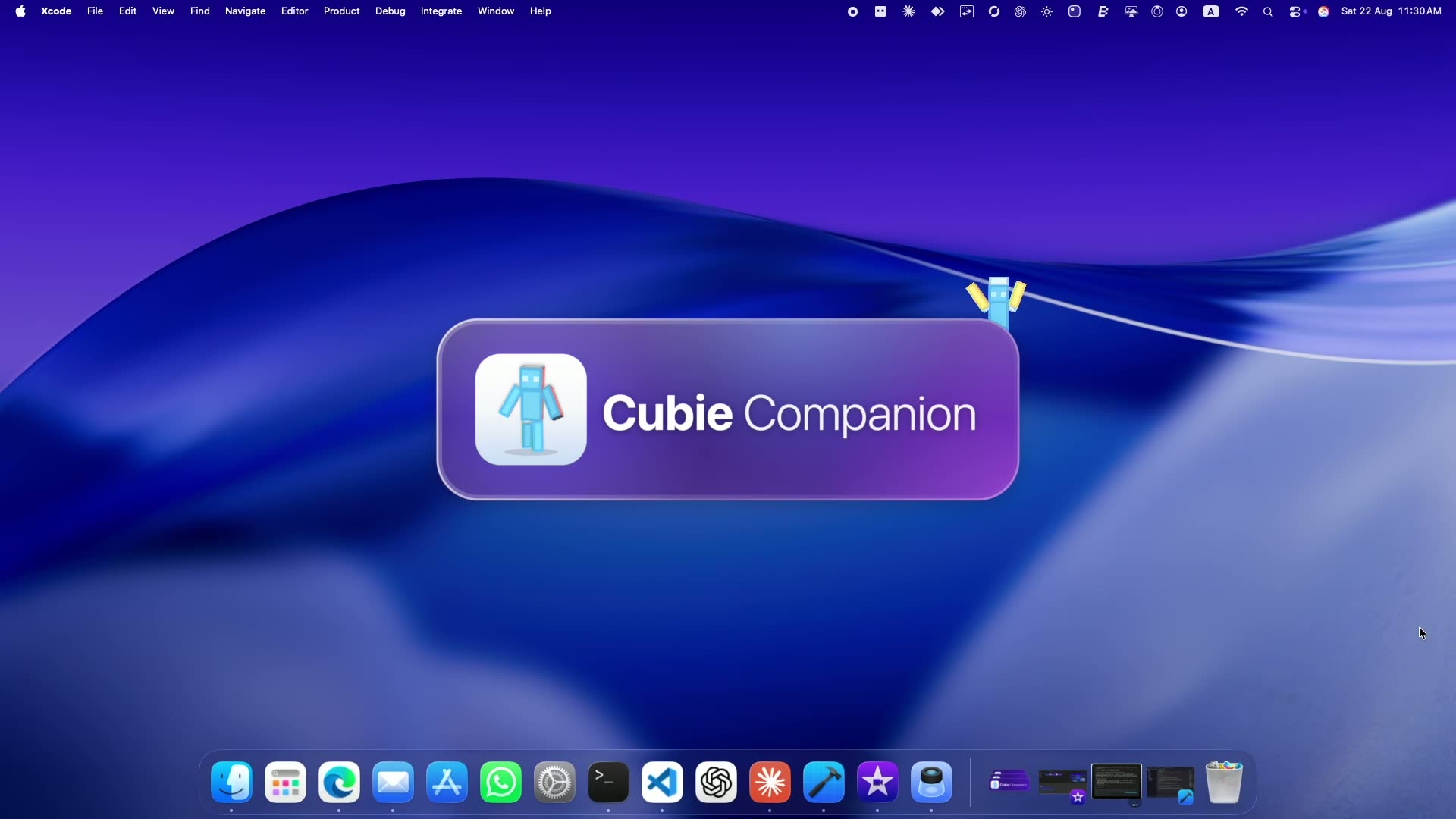
Task: Restore minimized Cubie Companion banner window in dock
Action: pyautogui.click(x=1009, y=781)
